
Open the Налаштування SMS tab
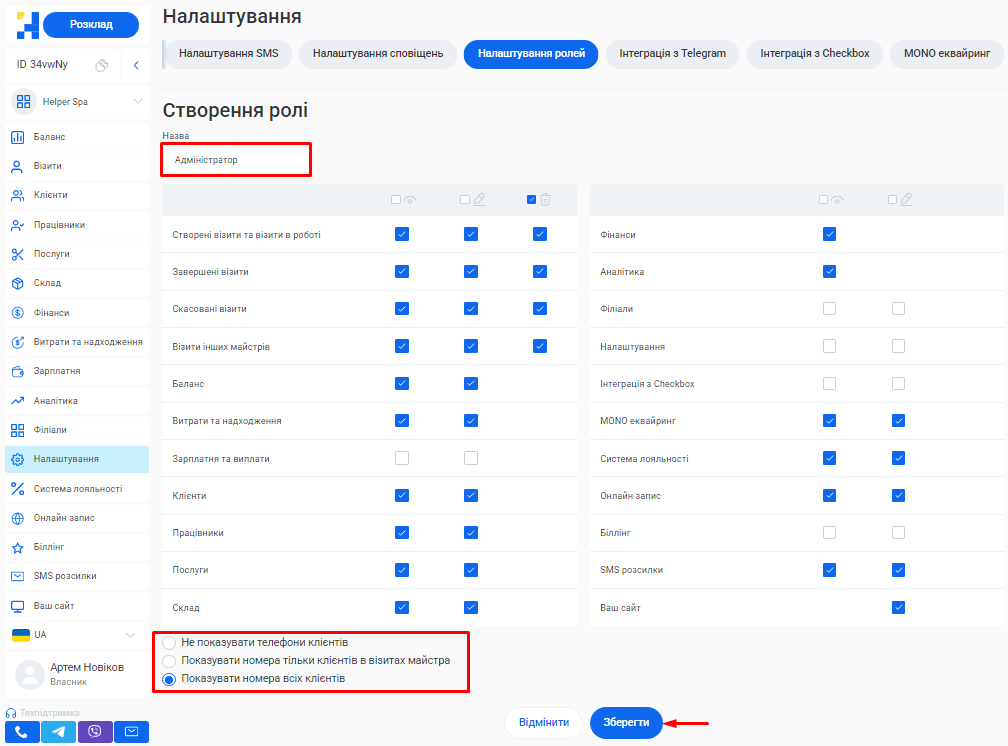click(x=228, y=54)
